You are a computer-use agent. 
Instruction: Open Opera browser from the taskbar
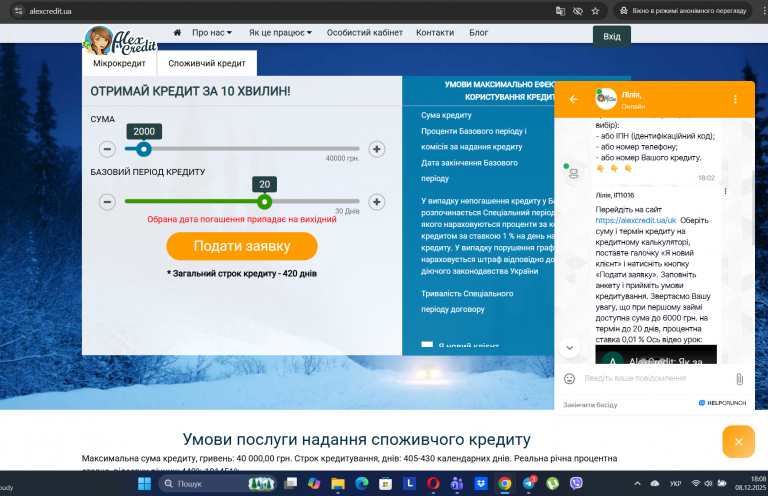433,484
